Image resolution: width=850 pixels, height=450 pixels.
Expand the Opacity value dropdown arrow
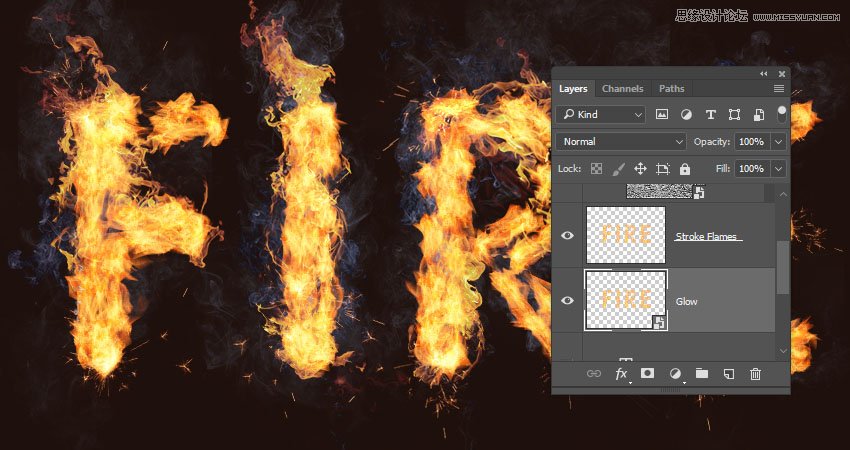click(x=778, y=142)
